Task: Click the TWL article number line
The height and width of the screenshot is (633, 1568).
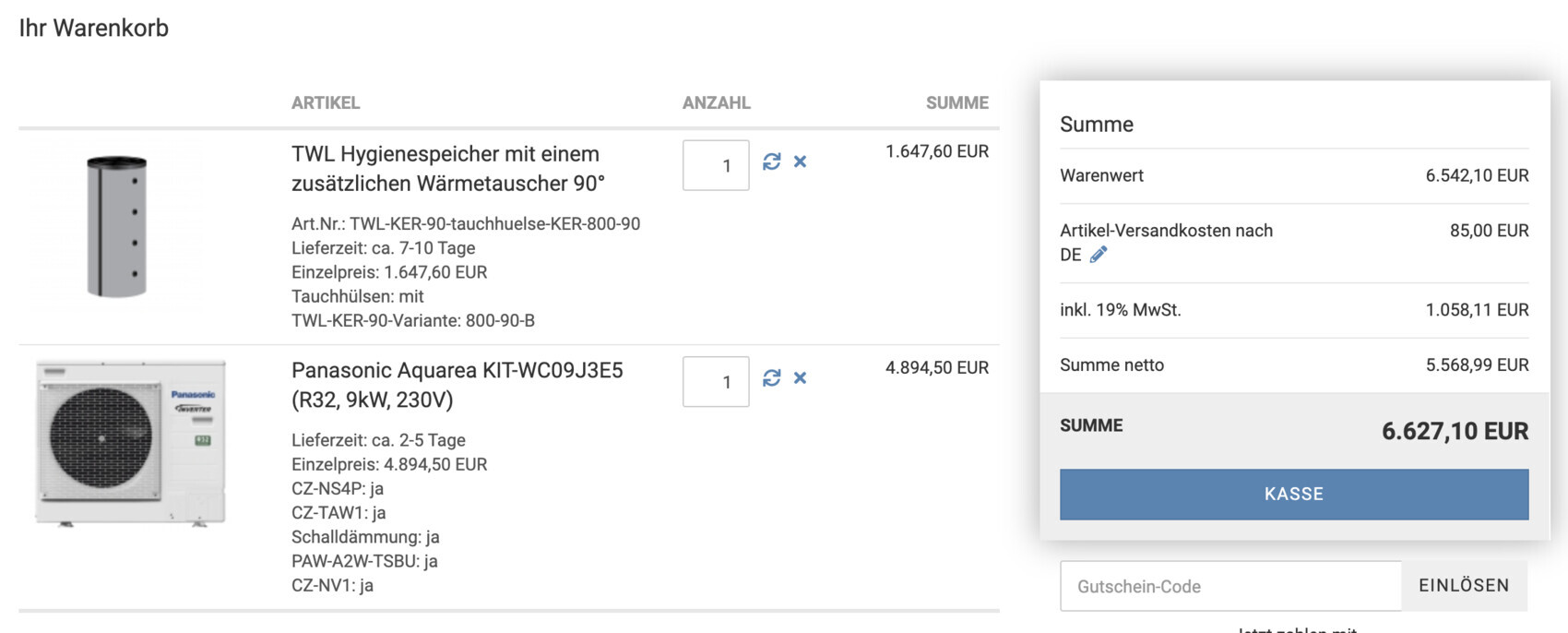Action: pyautogui.click(x=465, y=224)
